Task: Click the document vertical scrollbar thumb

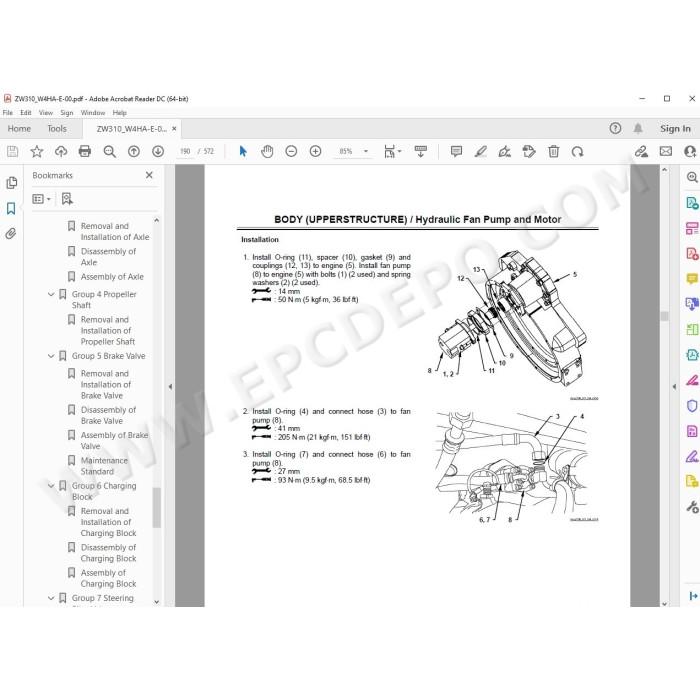Action: click(664, 316)
